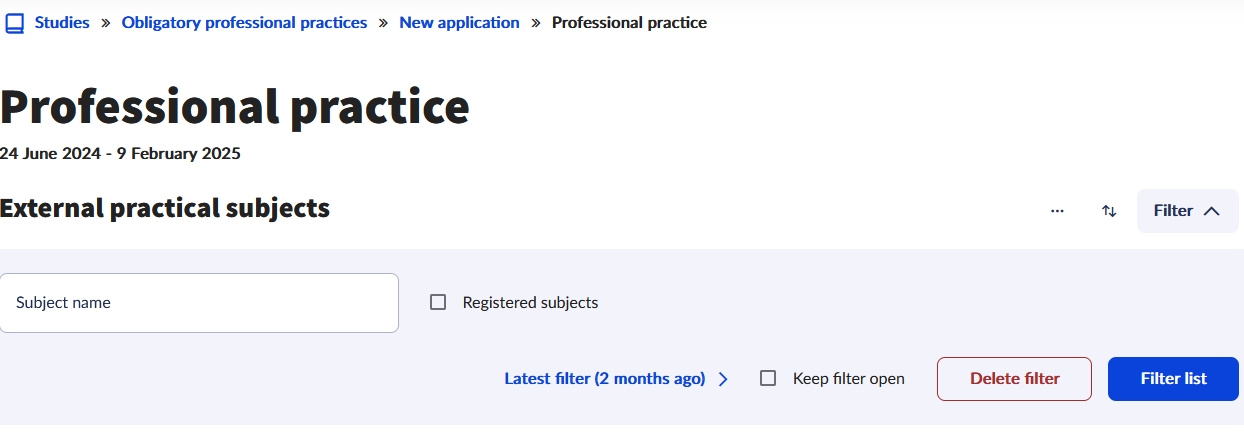Viewport: 1244px width, 433px height.
Task: Tick the Registered subjects checkbox
Action: (x=438, y=302)
